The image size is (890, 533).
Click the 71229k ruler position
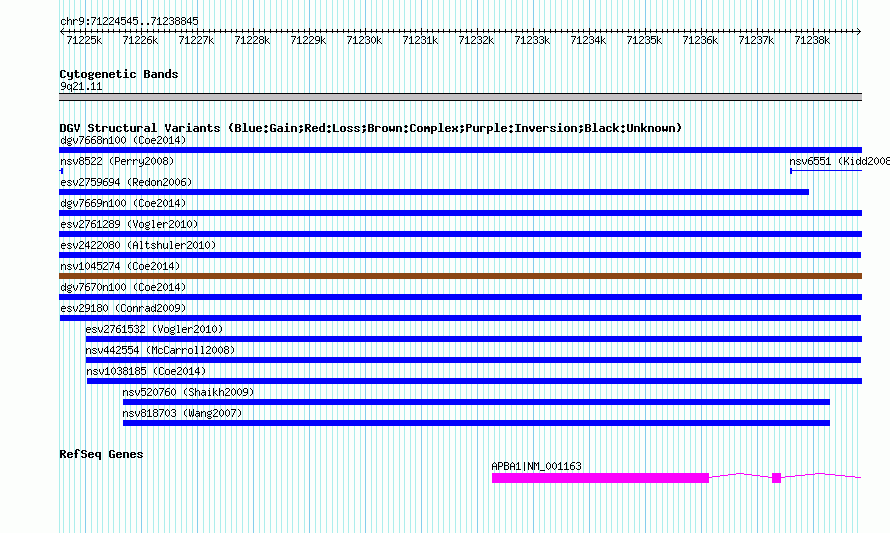308,40
